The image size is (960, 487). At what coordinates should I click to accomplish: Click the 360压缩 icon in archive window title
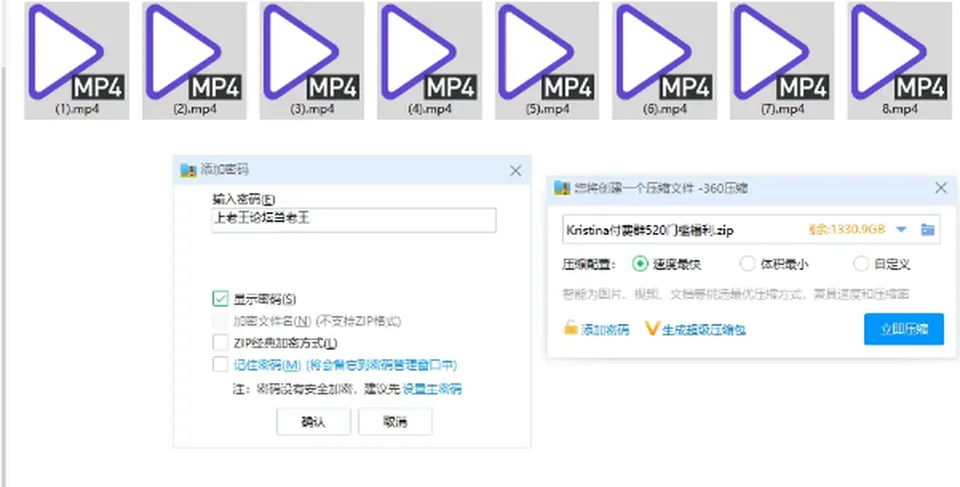coord(562,188)
